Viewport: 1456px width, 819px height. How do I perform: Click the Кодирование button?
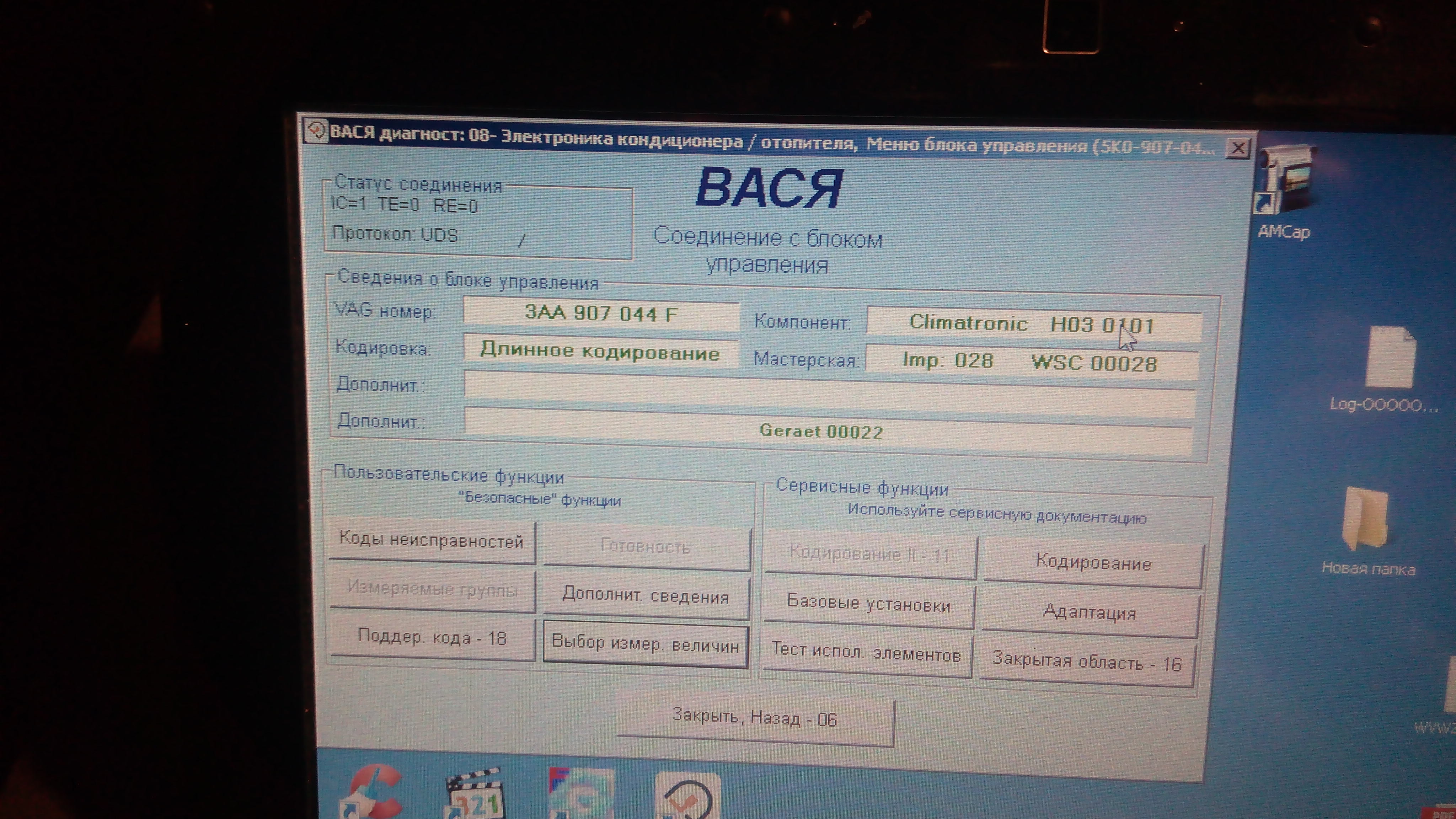(x=1093, y=563)
